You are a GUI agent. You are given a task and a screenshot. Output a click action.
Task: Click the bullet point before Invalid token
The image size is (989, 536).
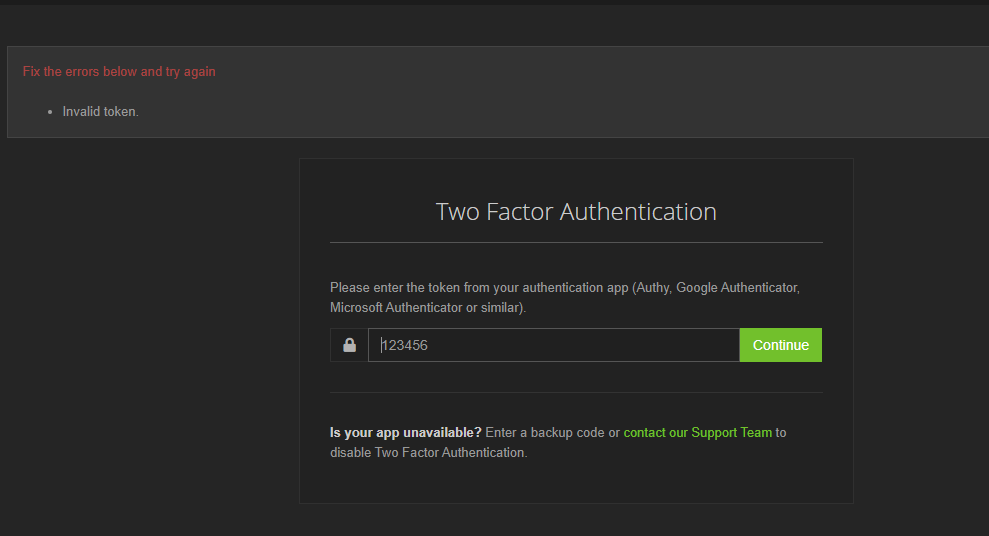49,112
